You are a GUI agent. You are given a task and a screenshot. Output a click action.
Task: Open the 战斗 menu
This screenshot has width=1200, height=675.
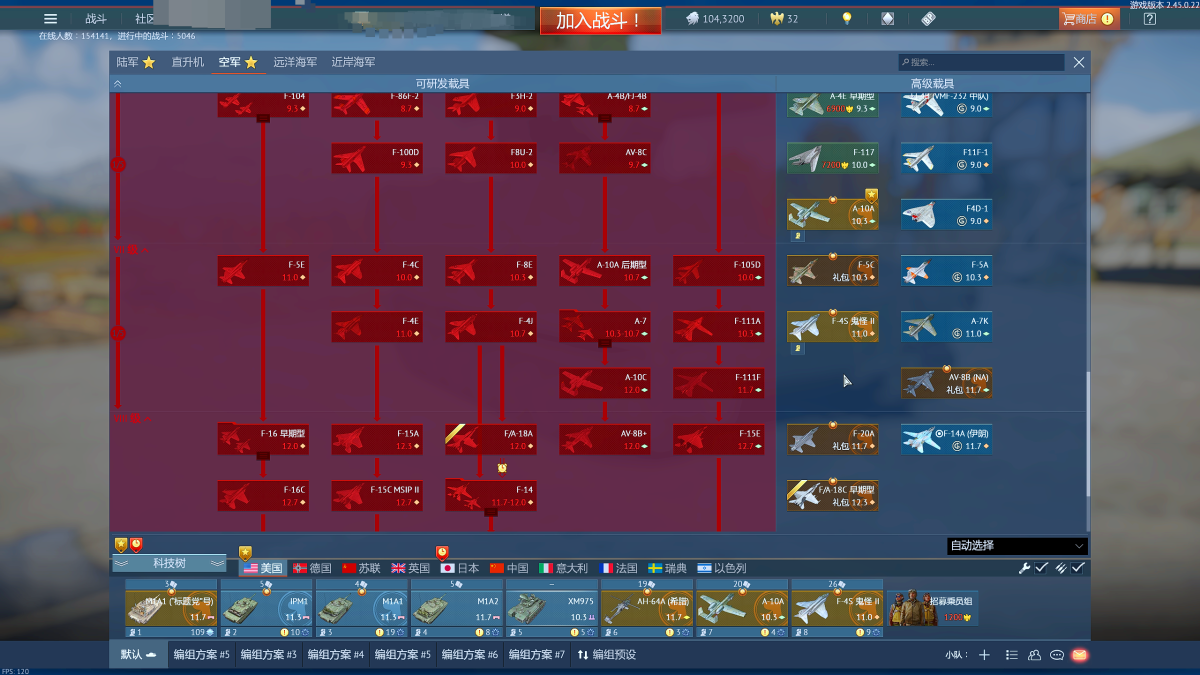coord(96,19)
